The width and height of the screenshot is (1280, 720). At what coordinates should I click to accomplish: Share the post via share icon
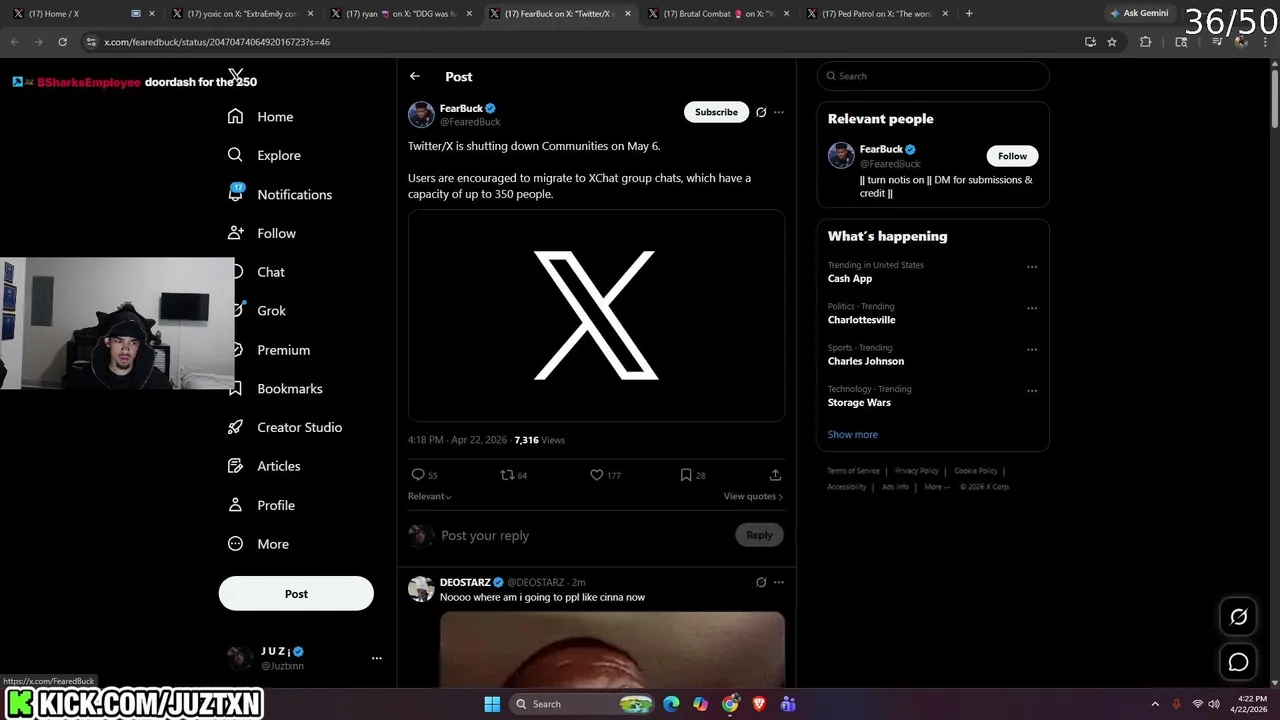(775, 475)
